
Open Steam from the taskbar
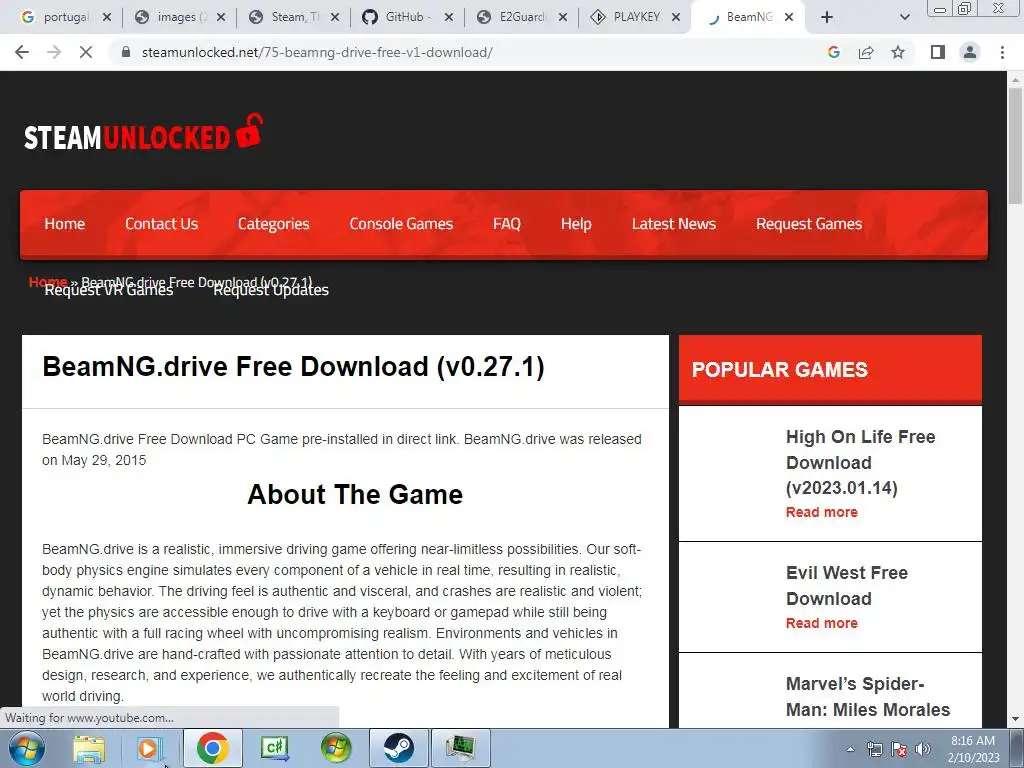[x=398, y=748]
